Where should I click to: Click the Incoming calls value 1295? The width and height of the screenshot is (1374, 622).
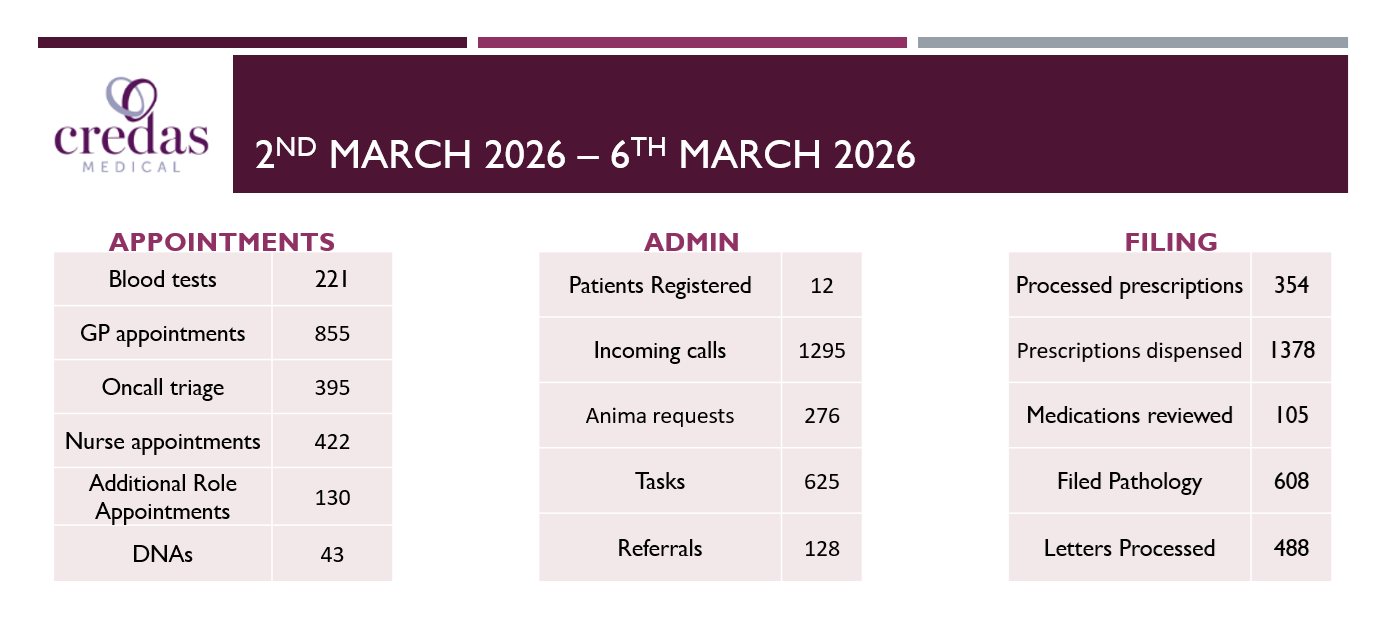click(822, 350)
